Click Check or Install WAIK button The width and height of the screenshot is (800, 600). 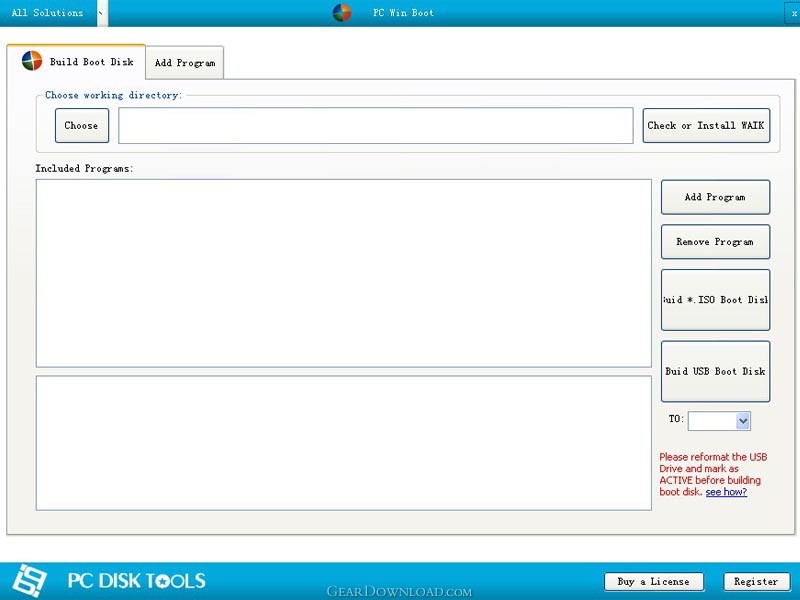[706, 126]
